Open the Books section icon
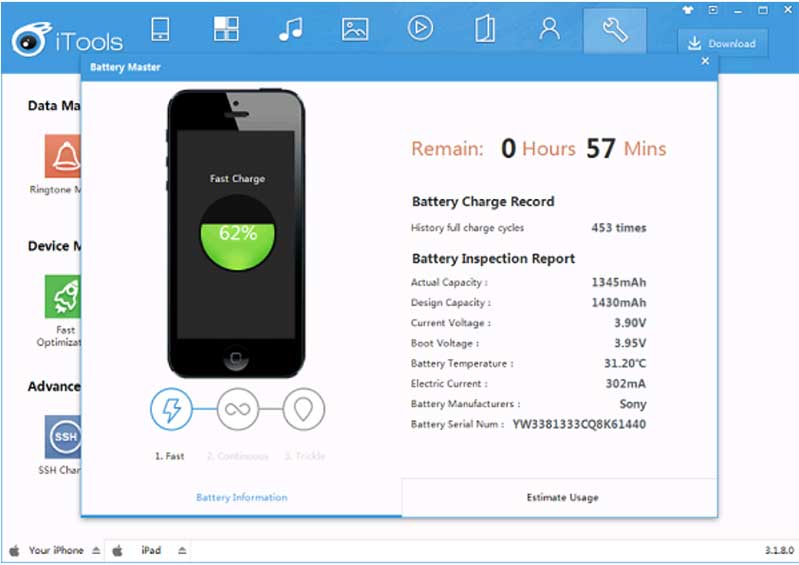 [x=485, y=29]
